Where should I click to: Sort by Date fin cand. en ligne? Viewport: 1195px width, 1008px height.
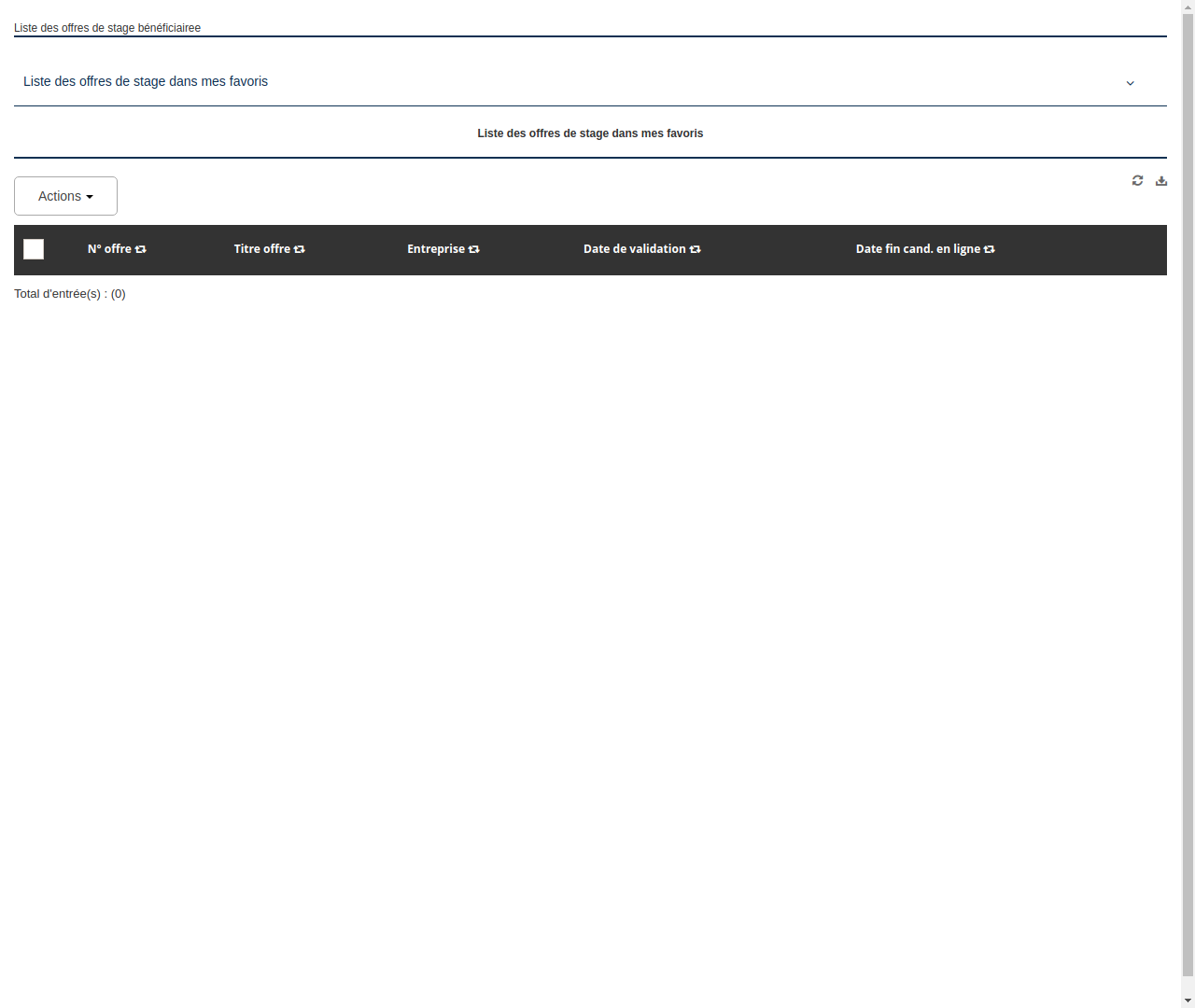[x=989, y=249]
